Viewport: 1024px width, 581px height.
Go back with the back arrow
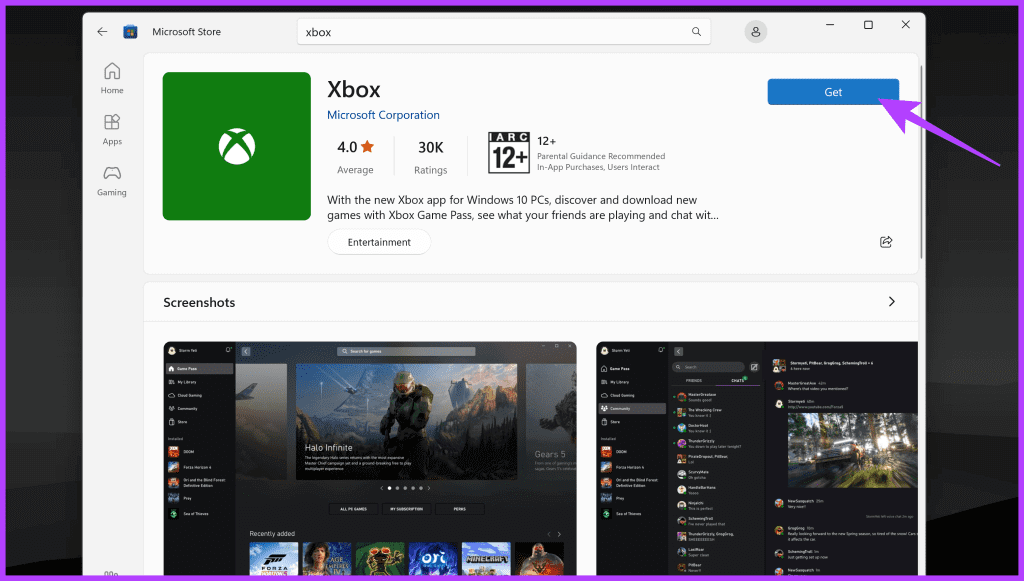[x=102, y=31]
